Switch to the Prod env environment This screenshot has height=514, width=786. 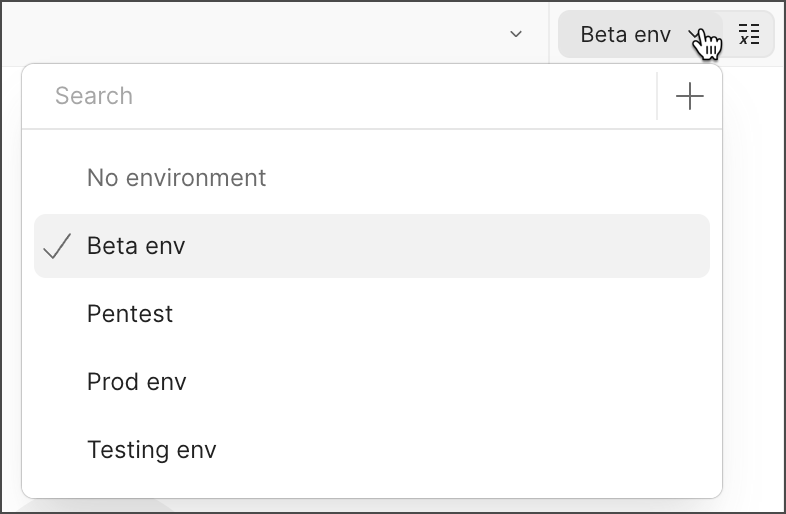tap(137, 382)
